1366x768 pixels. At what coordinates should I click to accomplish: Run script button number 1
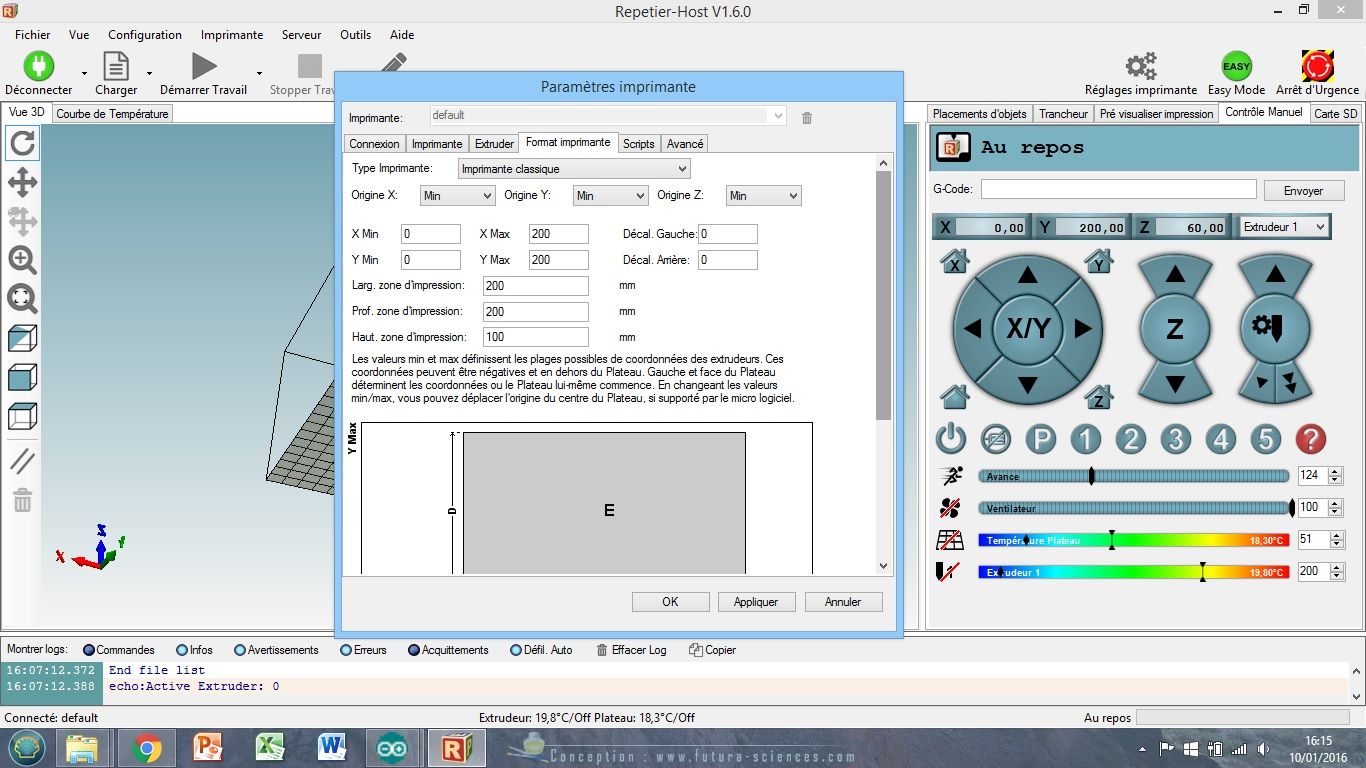[x=1086, y=439]
